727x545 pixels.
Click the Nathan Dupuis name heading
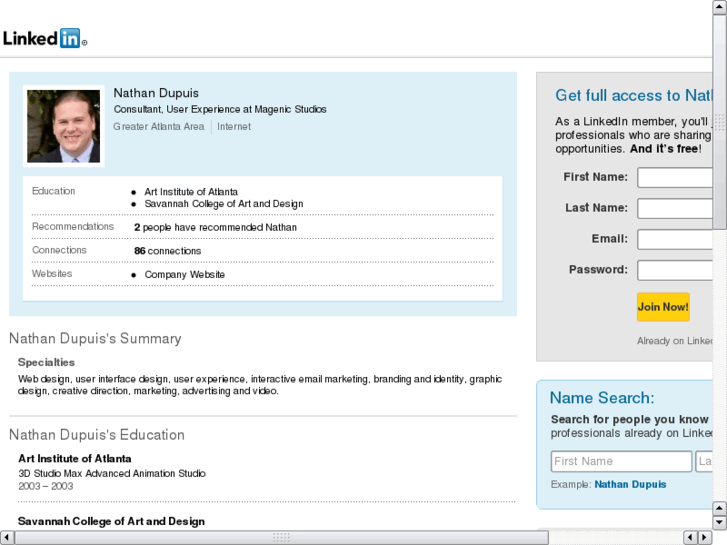point(156,93)
